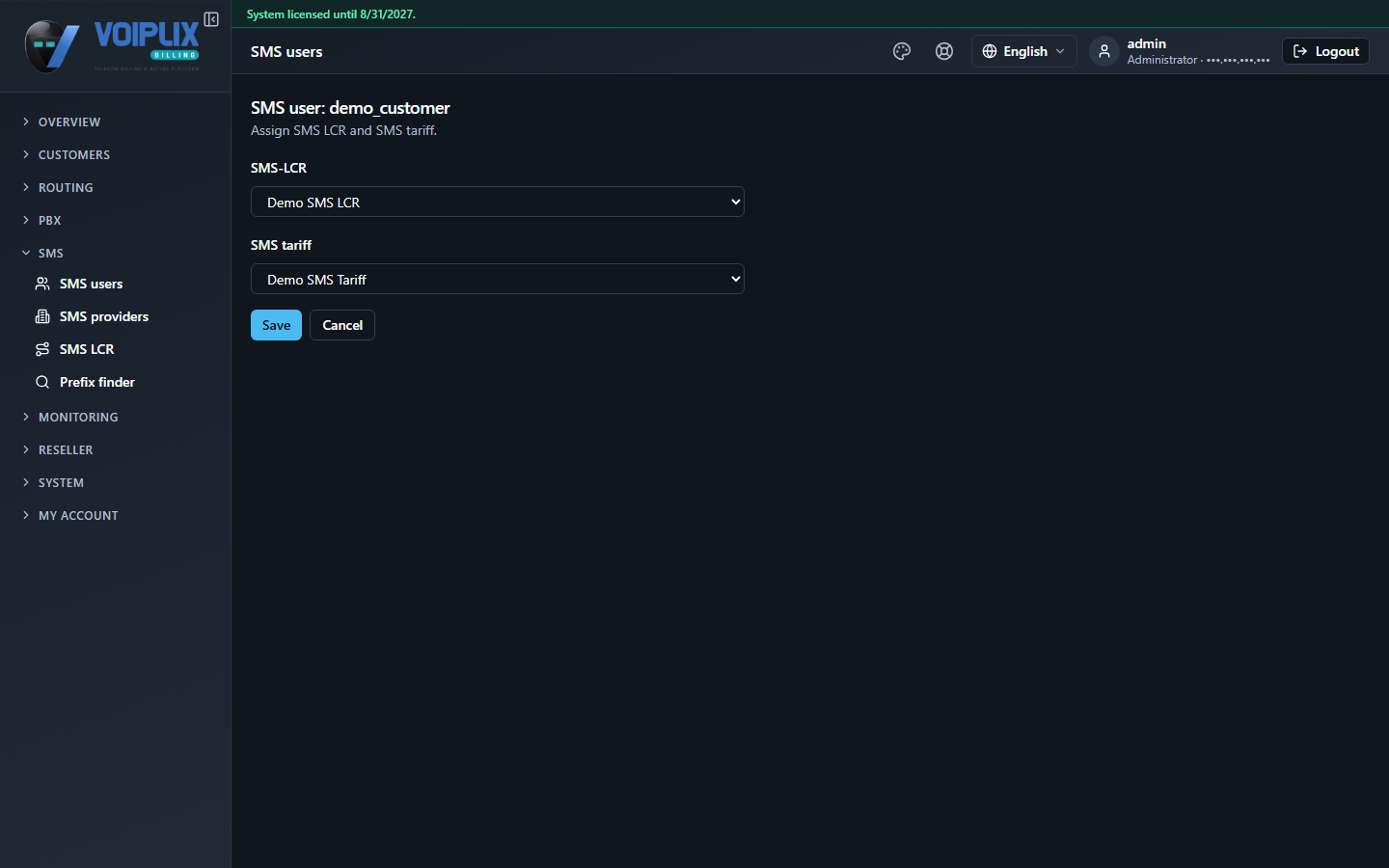Click the 'SMS tariff' field label
The width and height of the screenshot is (1389, 868).
(x=281, y=245)
